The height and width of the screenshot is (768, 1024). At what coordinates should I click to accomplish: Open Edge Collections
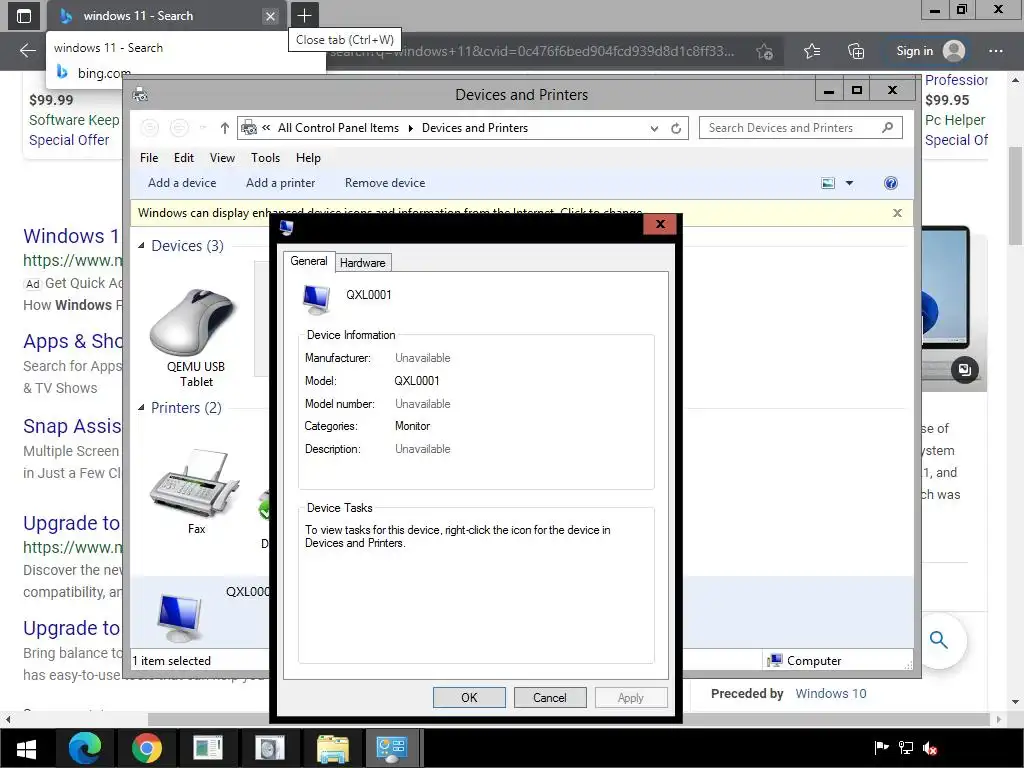[856, 51]
